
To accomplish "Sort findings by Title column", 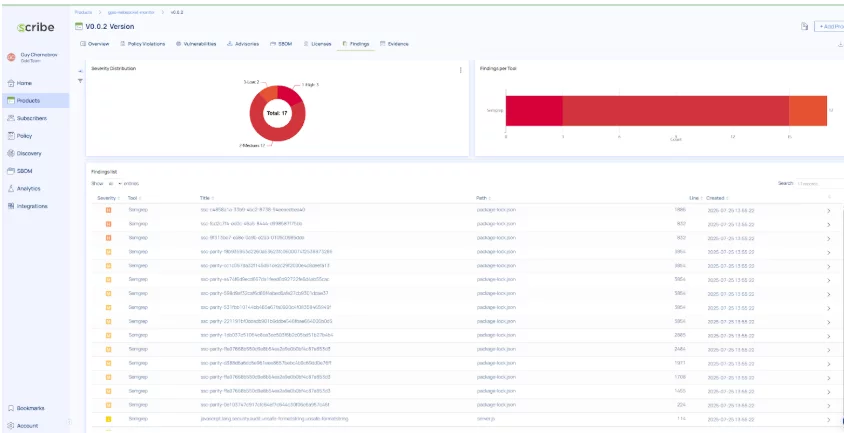I will click(207, 198).
